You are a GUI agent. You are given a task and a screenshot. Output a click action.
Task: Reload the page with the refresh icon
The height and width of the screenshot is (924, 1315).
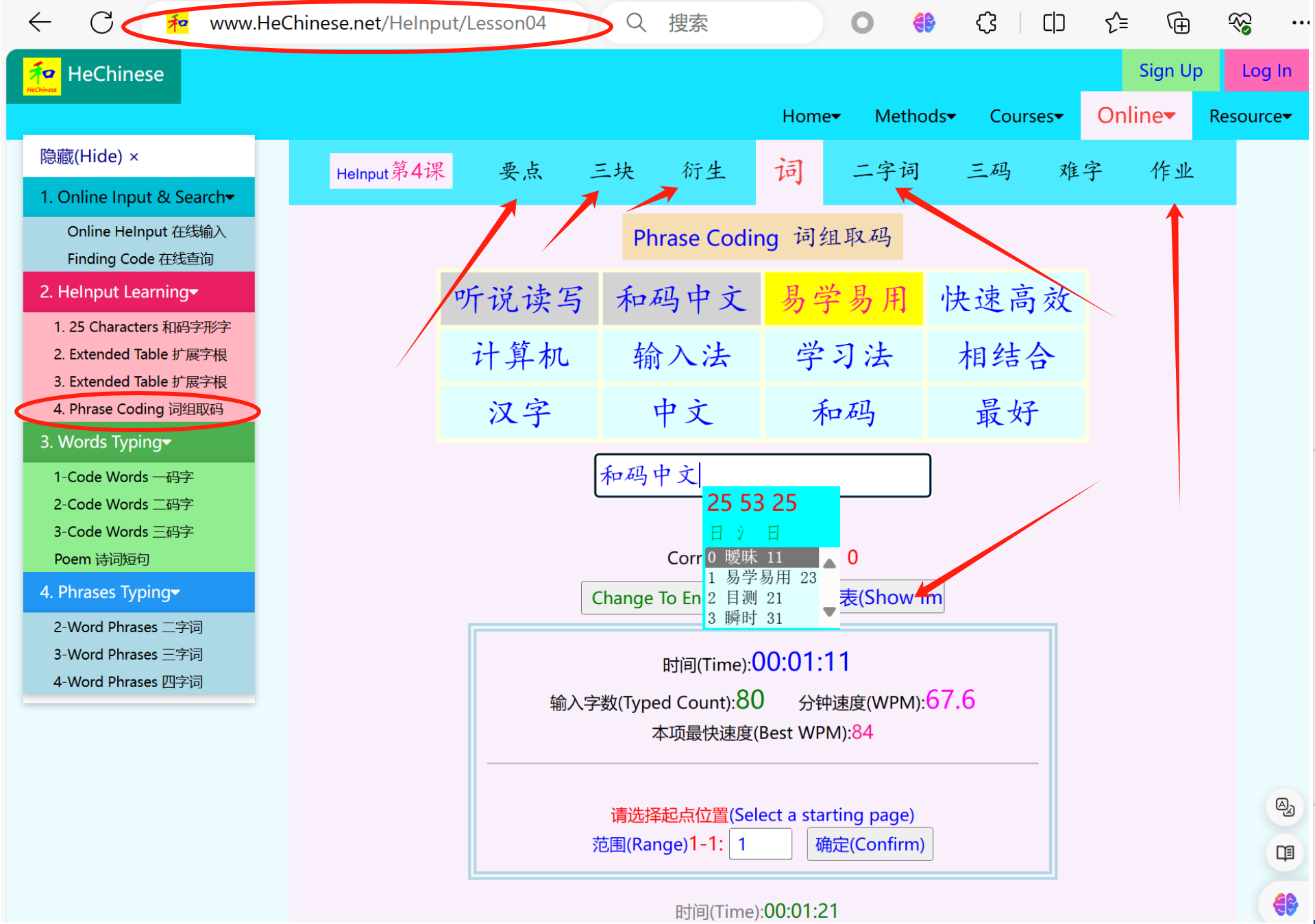(101, 23)
